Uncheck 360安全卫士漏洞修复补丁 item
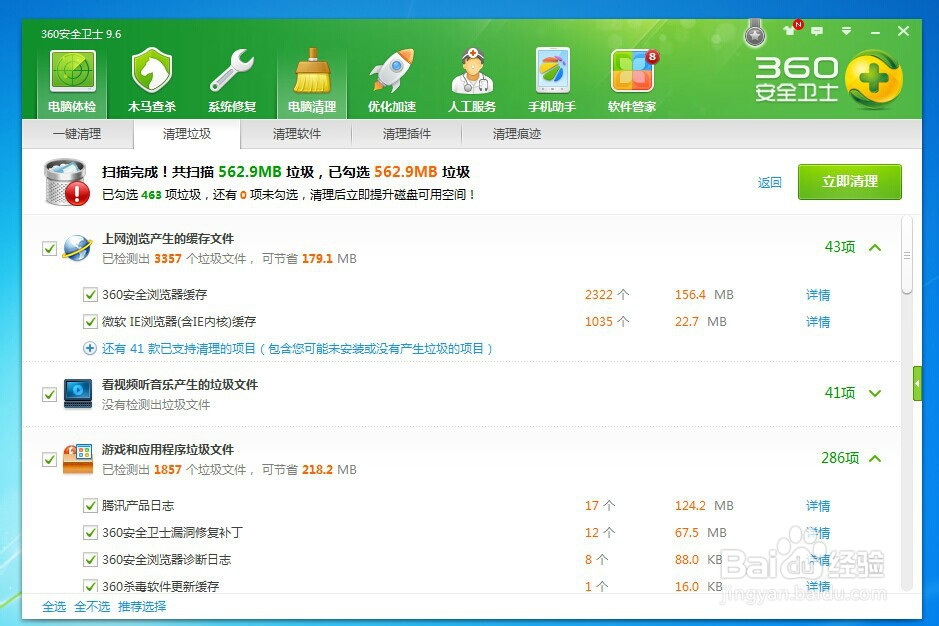Viewport: 939px width, 626px height. [90, 532]
